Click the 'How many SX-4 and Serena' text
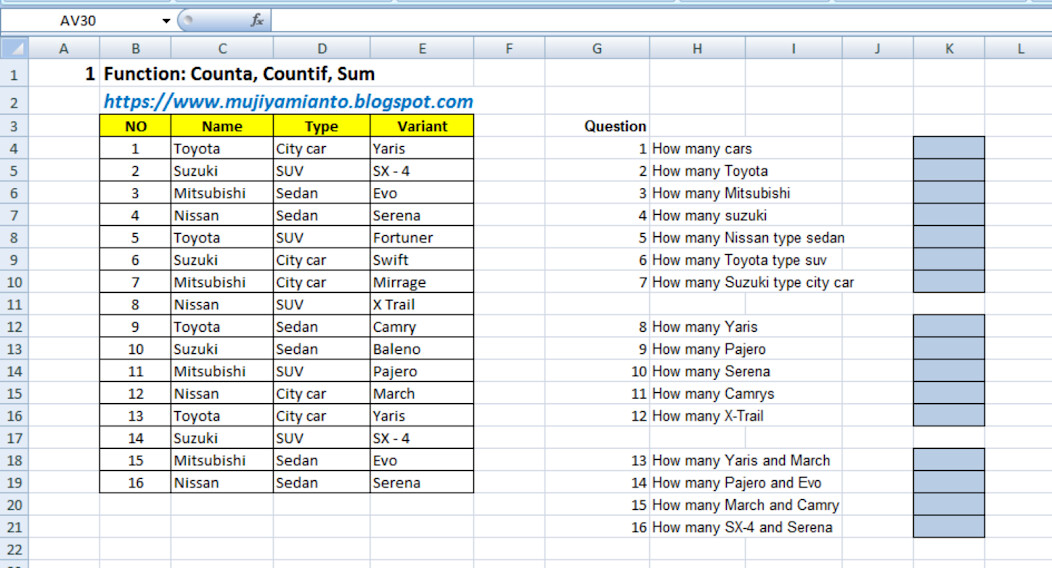1052x568 pixels. (742, 527)
